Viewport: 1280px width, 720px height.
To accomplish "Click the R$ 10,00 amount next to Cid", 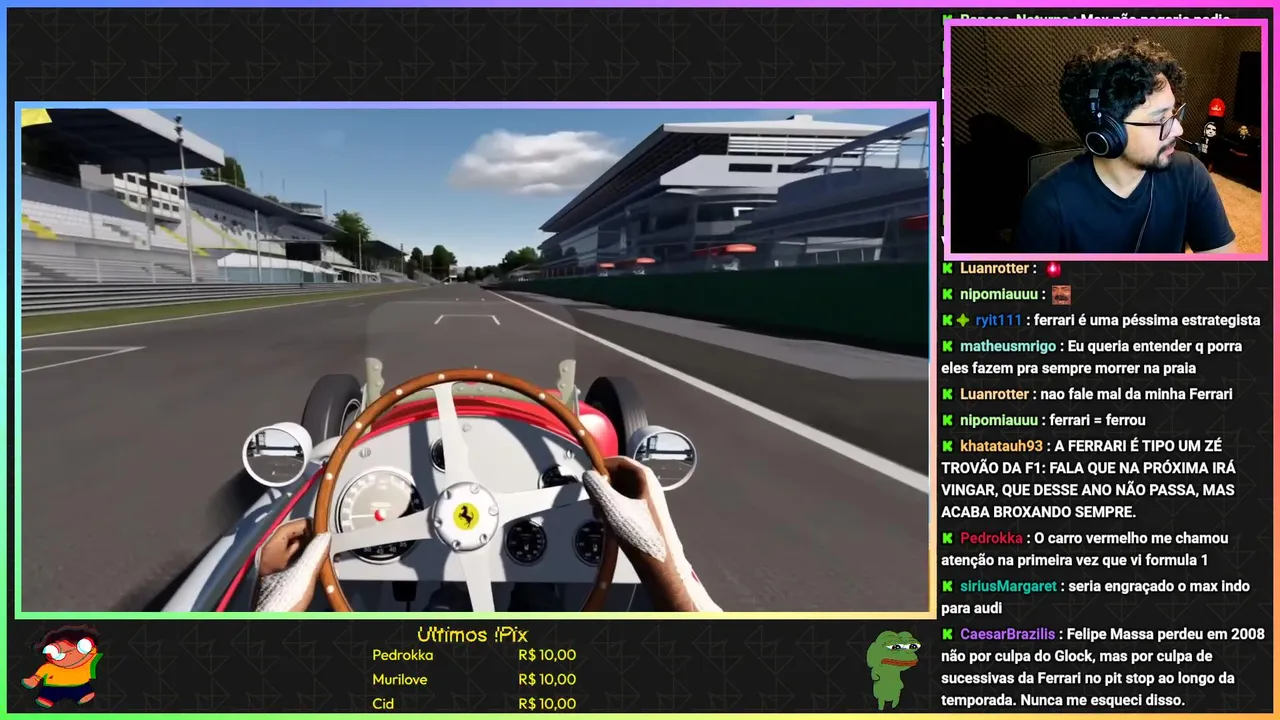I will tap(547, 703).
